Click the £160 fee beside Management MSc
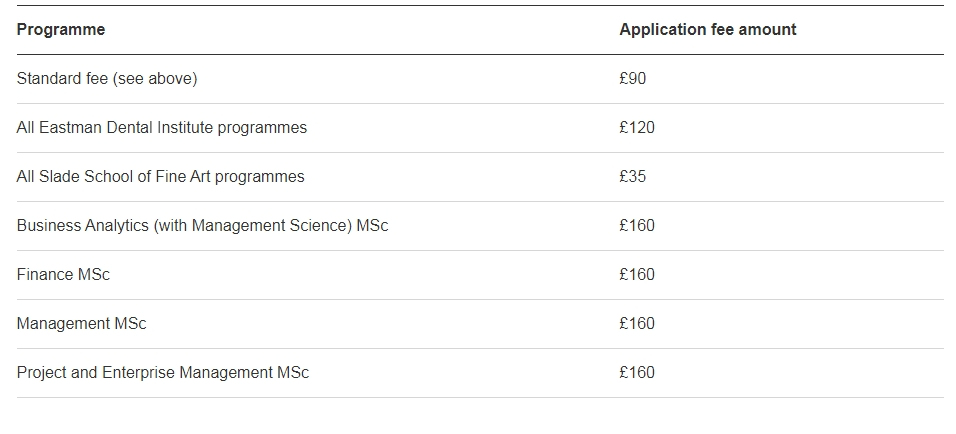 [637, 324]
